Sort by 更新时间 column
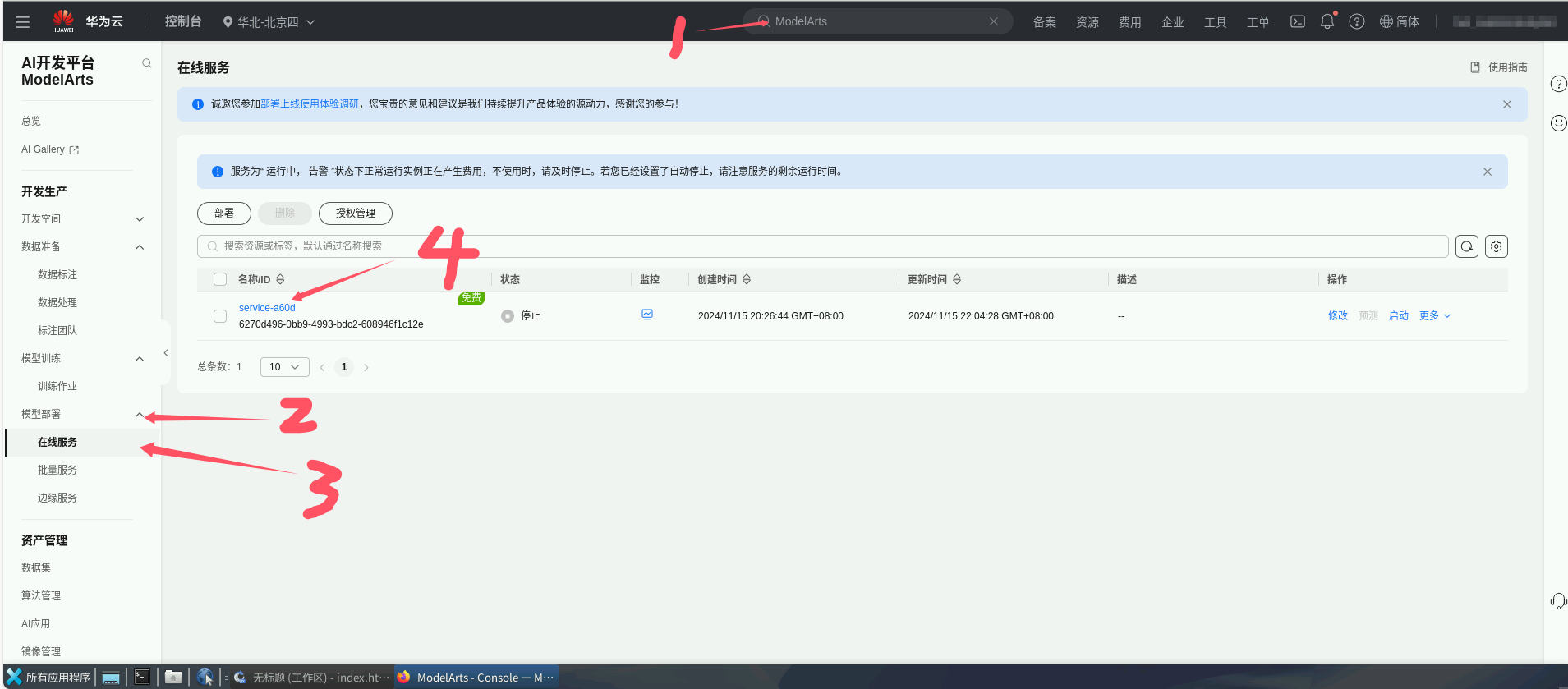 [x=957, y=279]
